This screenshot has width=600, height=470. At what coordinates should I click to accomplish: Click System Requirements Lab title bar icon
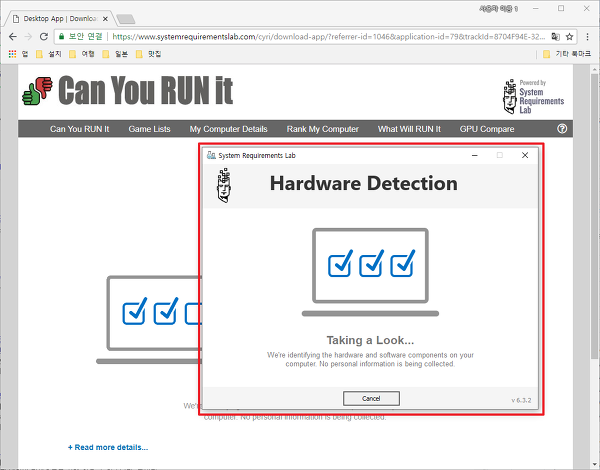[211, 155]
